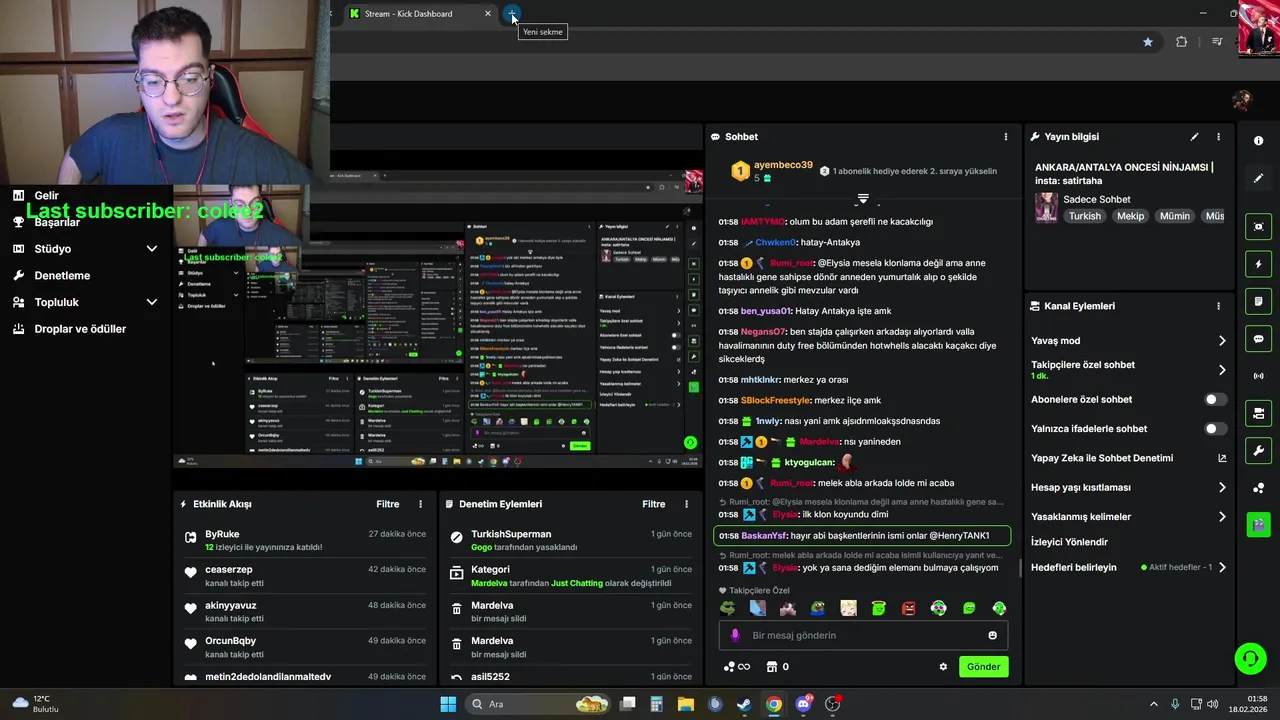Open Etkinlik Akışı three-dot menu

[x=420, y=504]
